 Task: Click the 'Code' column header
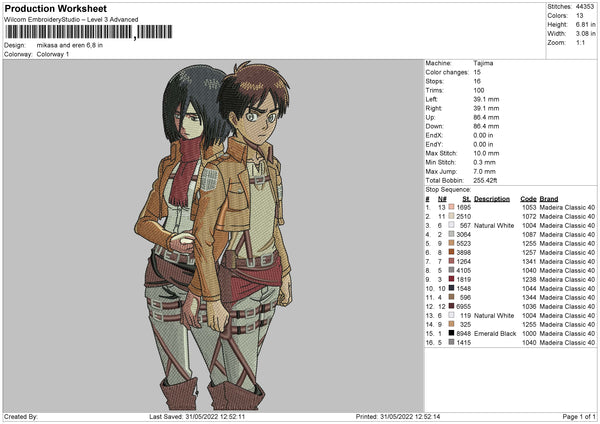[x=528, y=199]
